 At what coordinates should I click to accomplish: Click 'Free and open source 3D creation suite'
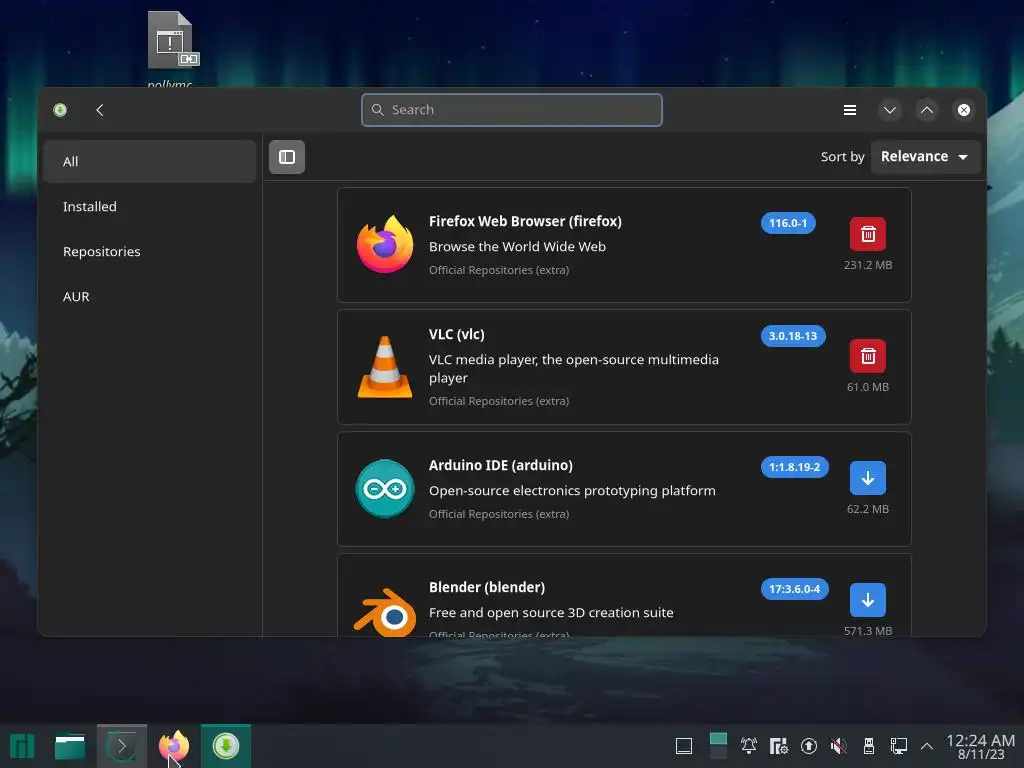pyautogui.click(x=551, y=613)
